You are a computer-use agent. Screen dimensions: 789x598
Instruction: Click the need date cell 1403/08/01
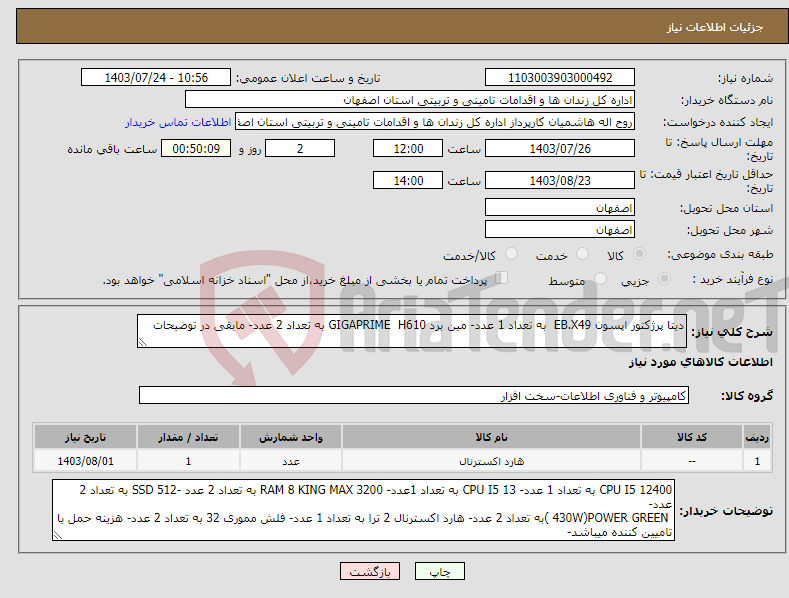point(86,461)
